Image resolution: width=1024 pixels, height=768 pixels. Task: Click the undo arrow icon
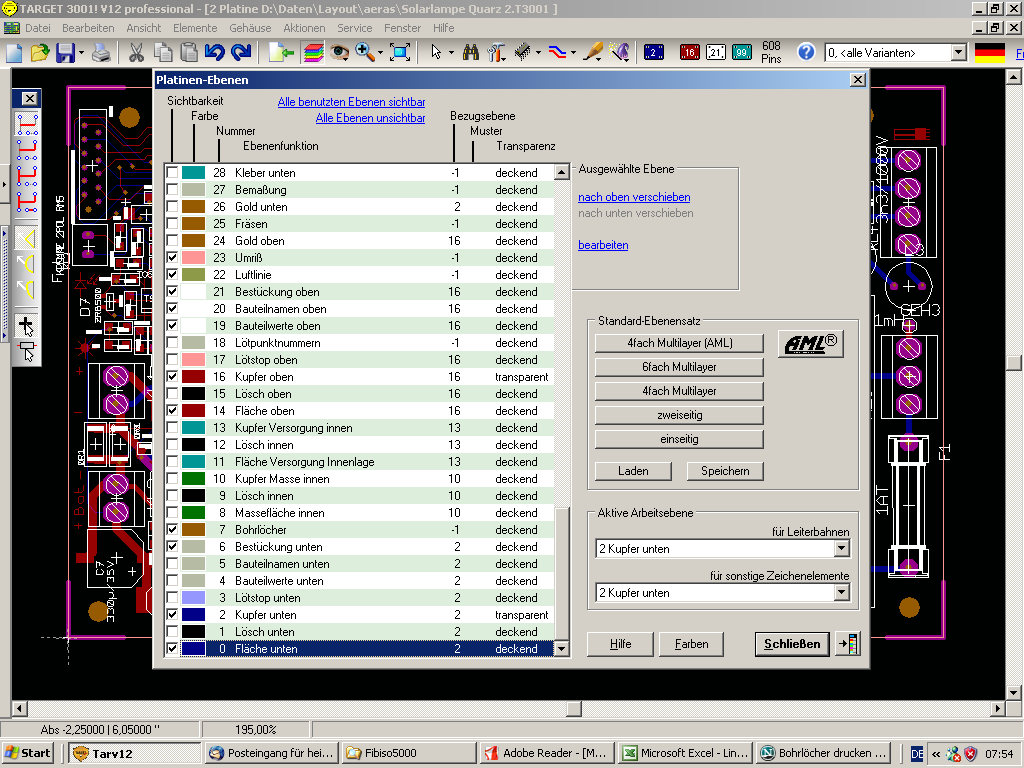click(x=214, y=52)
